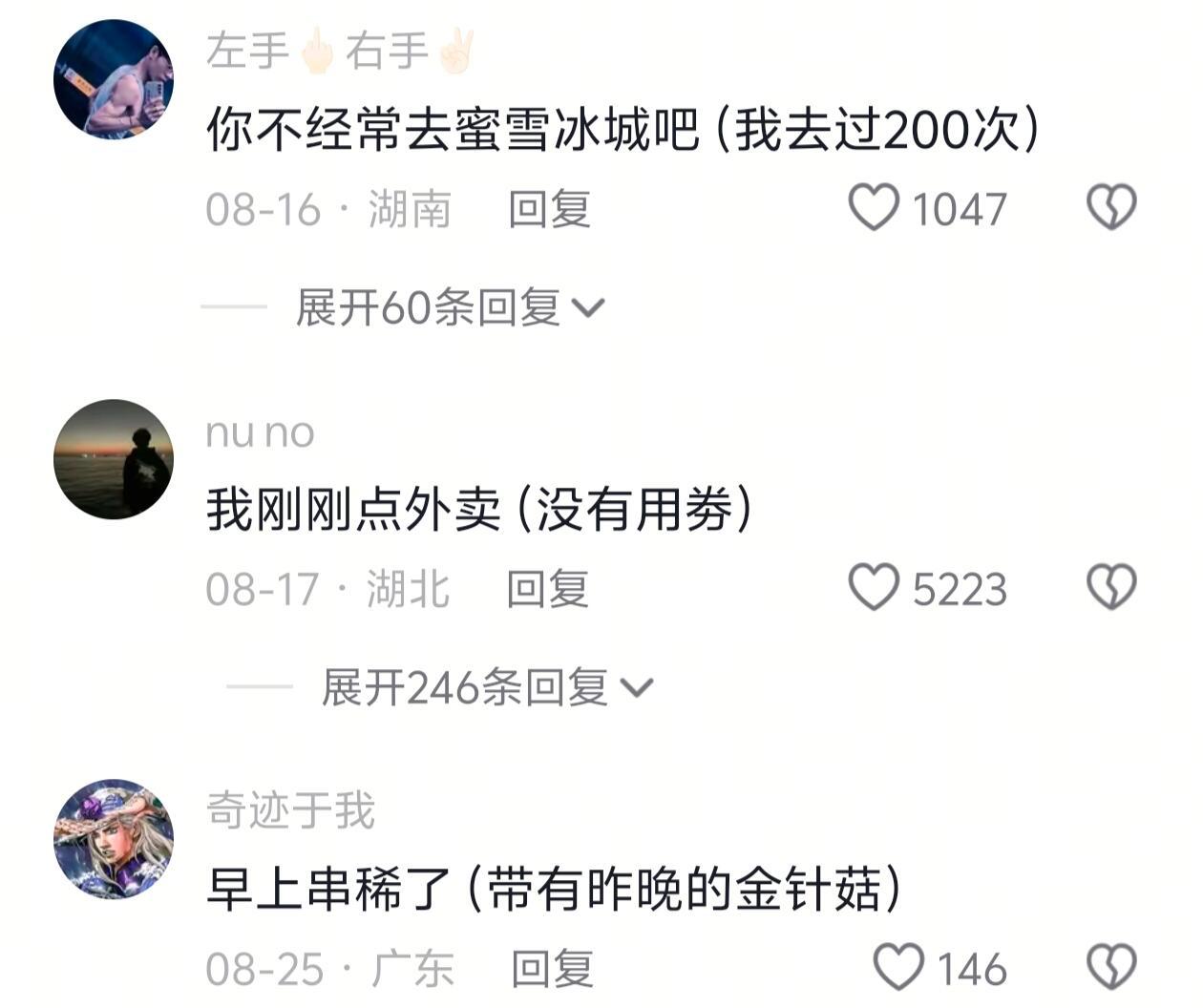The image size is (1203, 1008).
Task: Reply to the 08-17 湖北 comment
Action: [547, 589]
